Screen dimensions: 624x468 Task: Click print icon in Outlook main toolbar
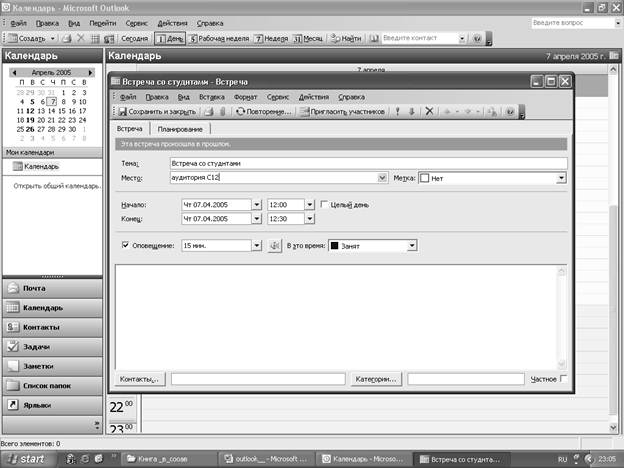67,38
